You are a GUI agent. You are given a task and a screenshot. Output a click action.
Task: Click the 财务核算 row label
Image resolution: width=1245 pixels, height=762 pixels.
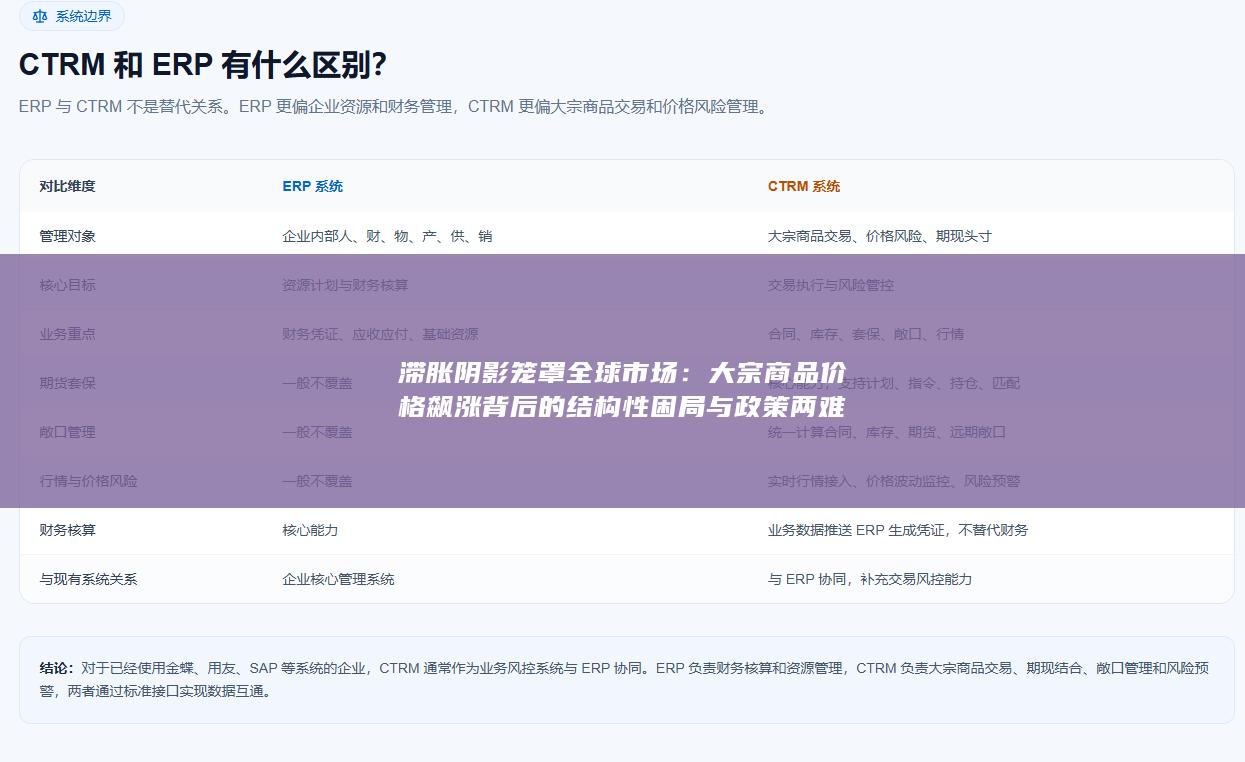[68, 530]
